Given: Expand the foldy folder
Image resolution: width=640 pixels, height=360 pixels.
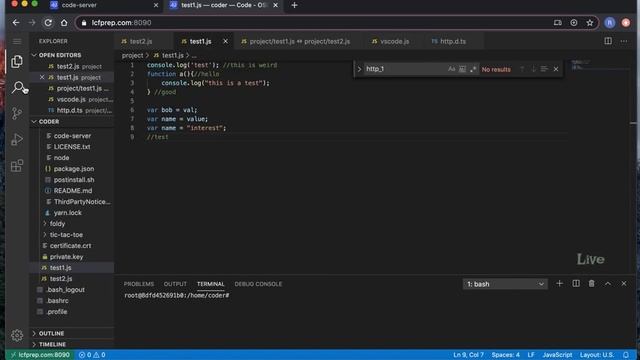Looking at the screenshot, I should tap(57, 224).
